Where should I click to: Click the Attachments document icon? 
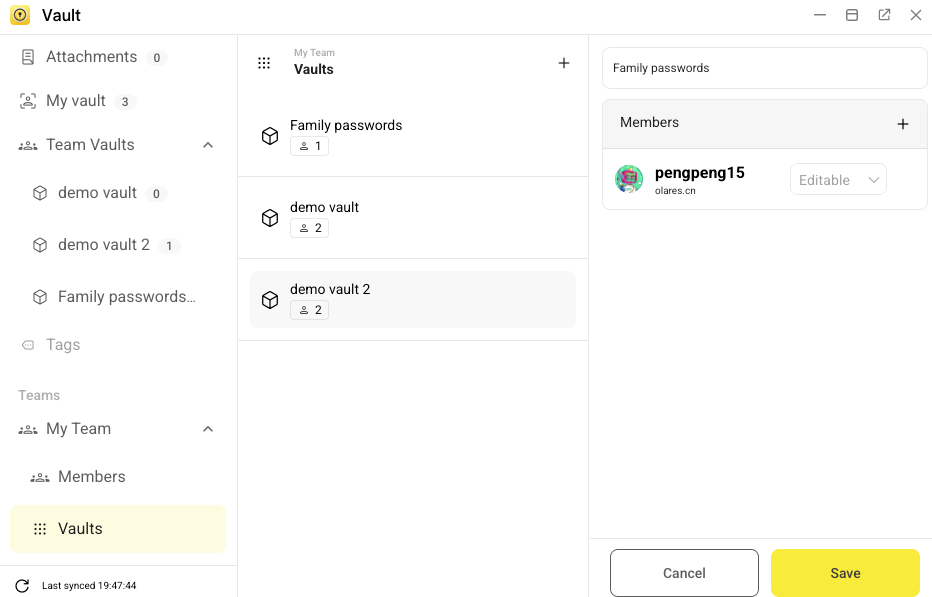point(28,57)
